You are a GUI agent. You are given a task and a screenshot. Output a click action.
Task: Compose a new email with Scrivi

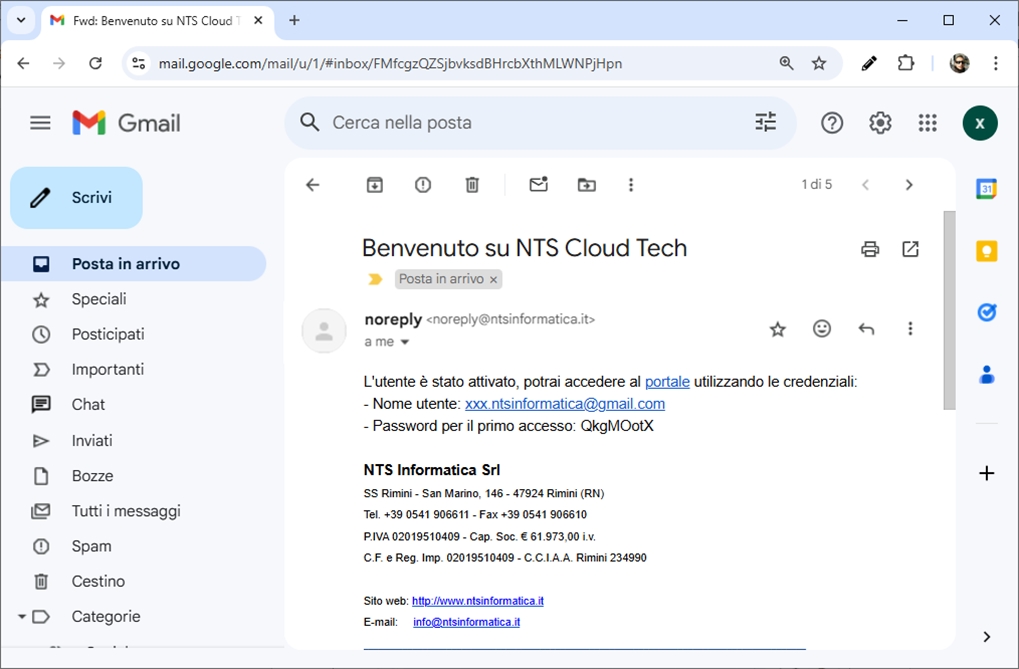(x=76, y=198)
